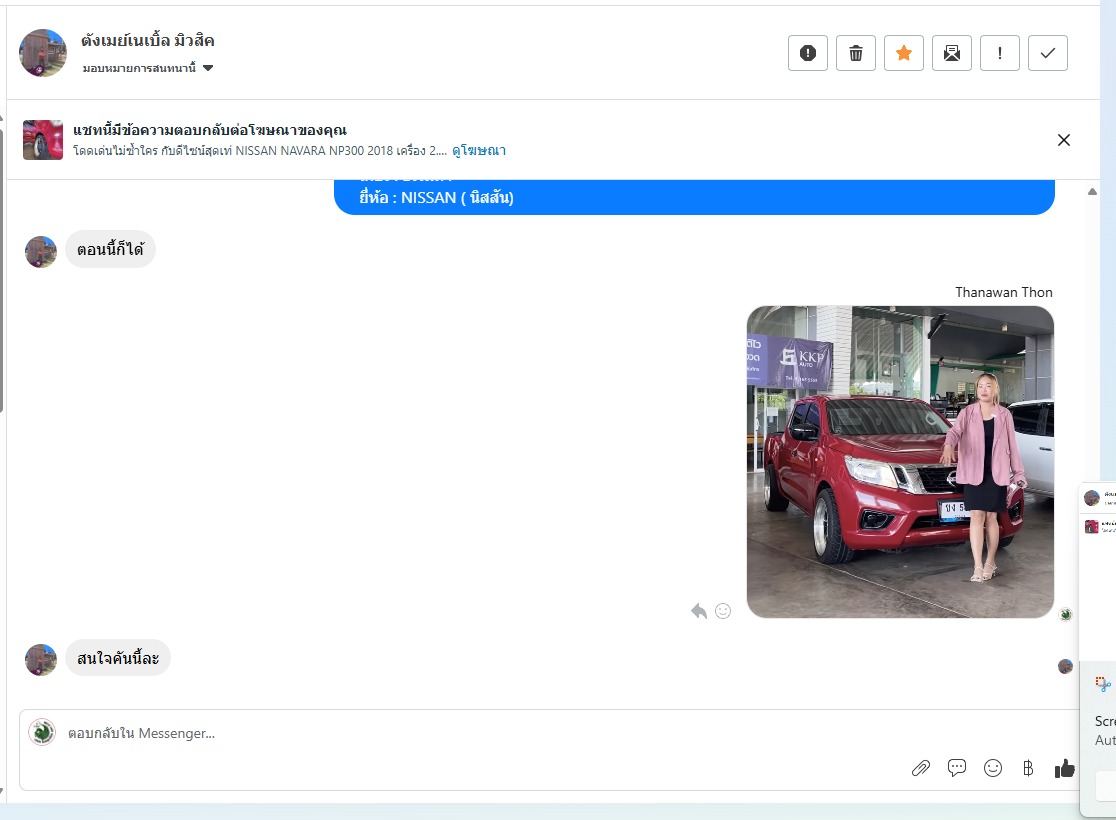Open saved replies speech bubble icon
This screenshot has width=1116, height=820.
point(957,768)
